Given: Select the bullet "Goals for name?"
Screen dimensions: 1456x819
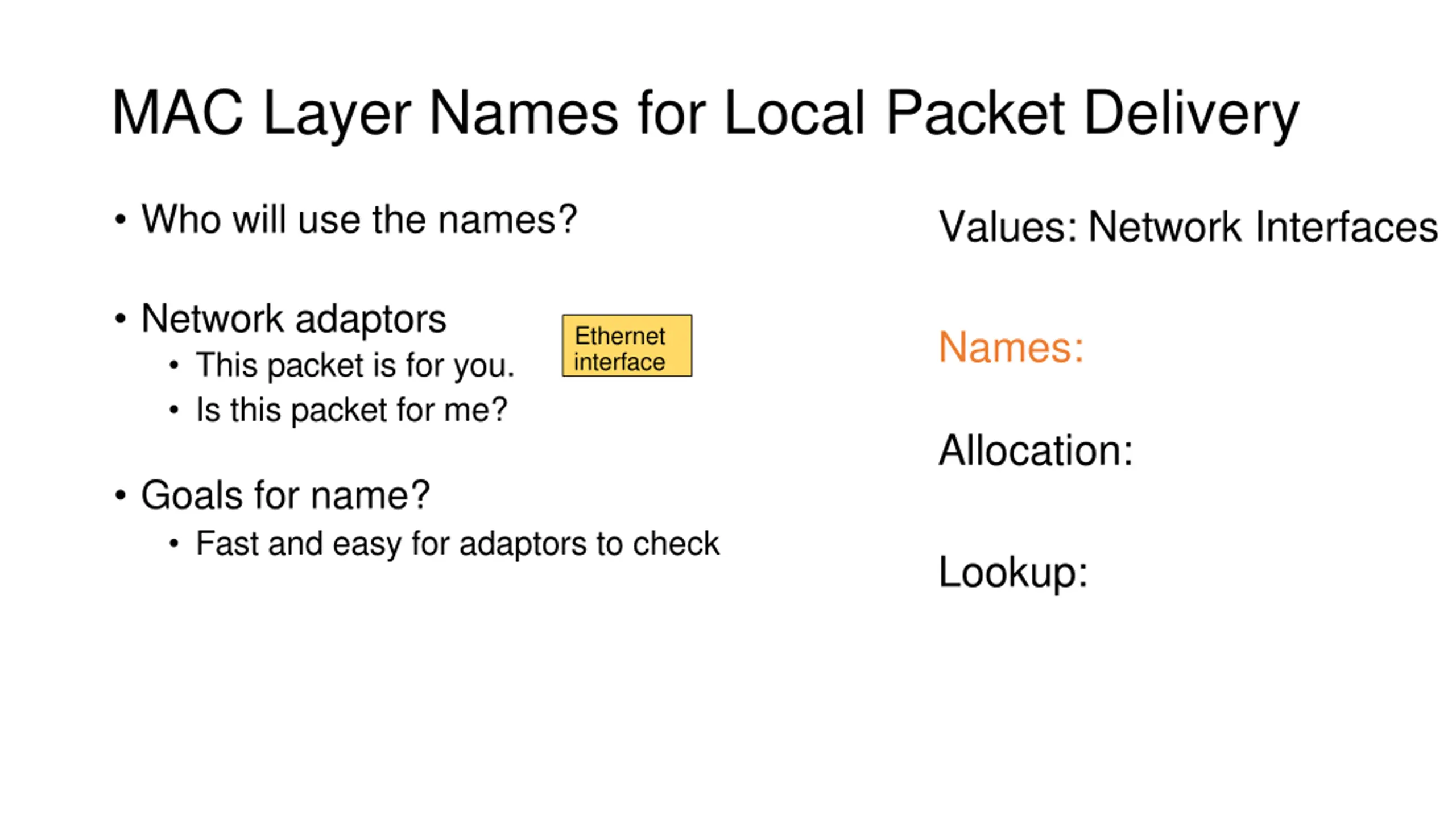Looking at the screenshot, I should click(x=286, y=495).
